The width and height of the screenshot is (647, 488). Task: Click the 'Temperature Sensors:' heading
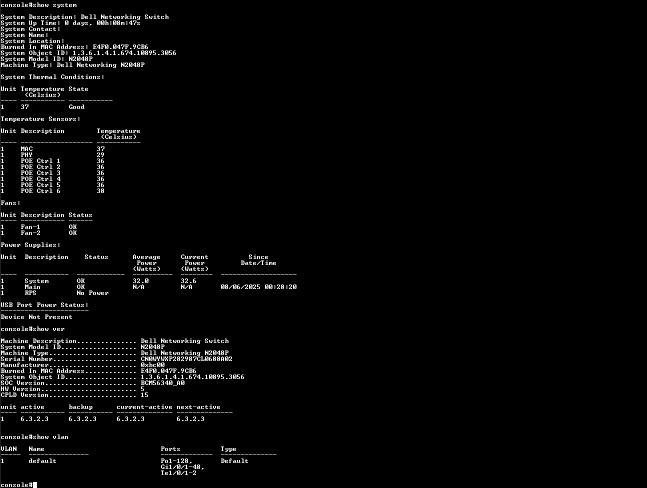coord(40,119)
